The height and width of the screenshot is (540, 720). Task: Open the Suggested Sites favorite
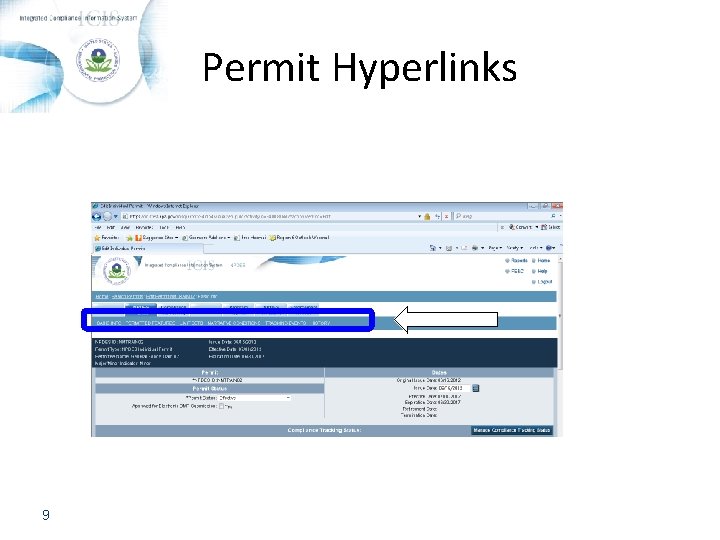click(156, 238)
